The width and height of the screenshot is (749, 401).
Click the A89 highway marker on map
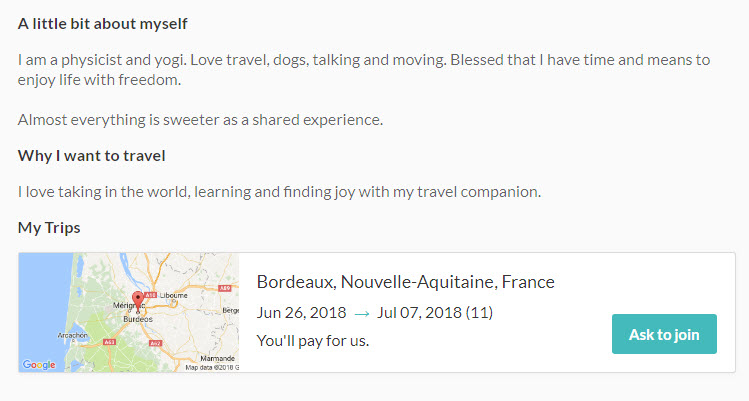(x=225, y=288)
